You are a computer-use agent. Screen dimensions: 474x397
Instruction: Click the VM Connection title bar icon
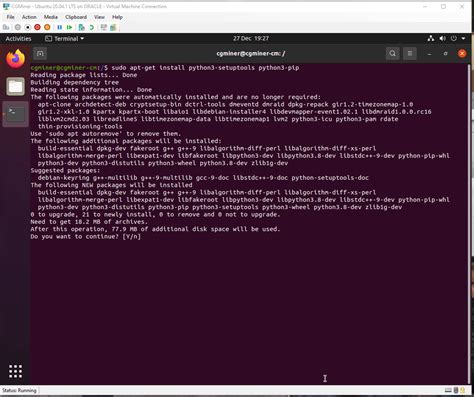click(6, 6)
